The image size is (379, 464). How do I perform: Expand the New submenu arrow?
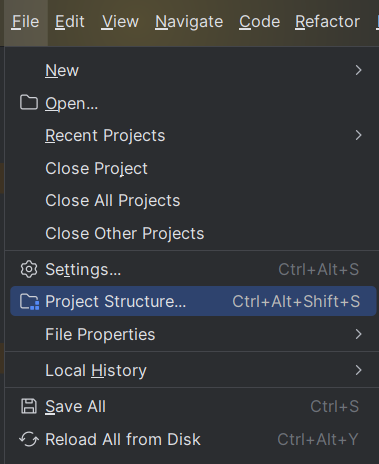pos(358,70)
